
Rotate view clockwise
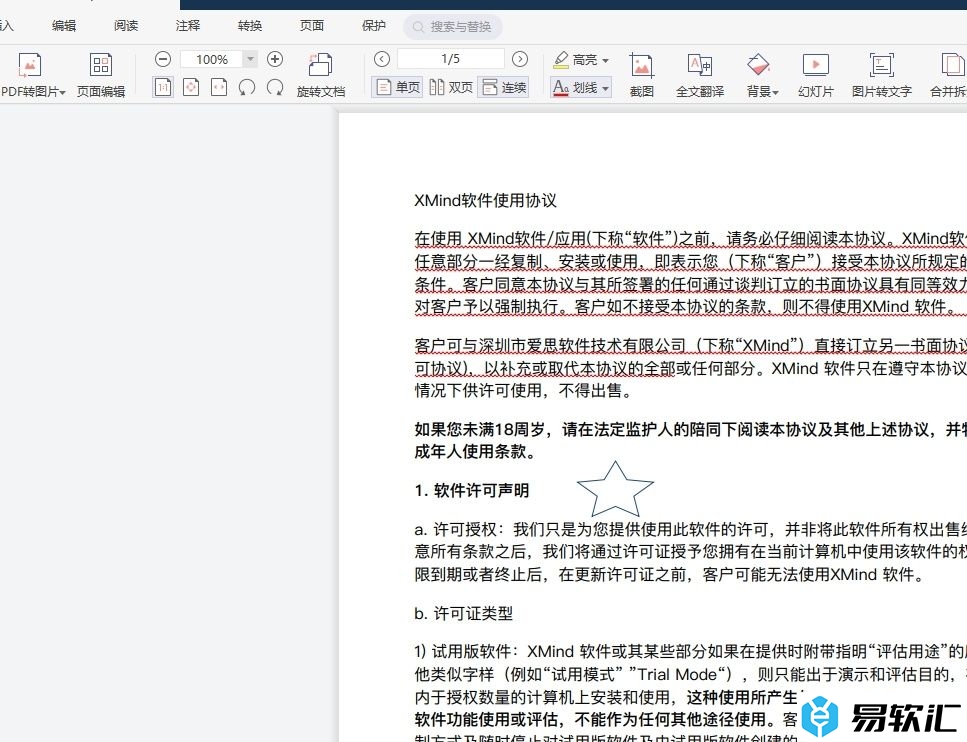click(275, 88)
